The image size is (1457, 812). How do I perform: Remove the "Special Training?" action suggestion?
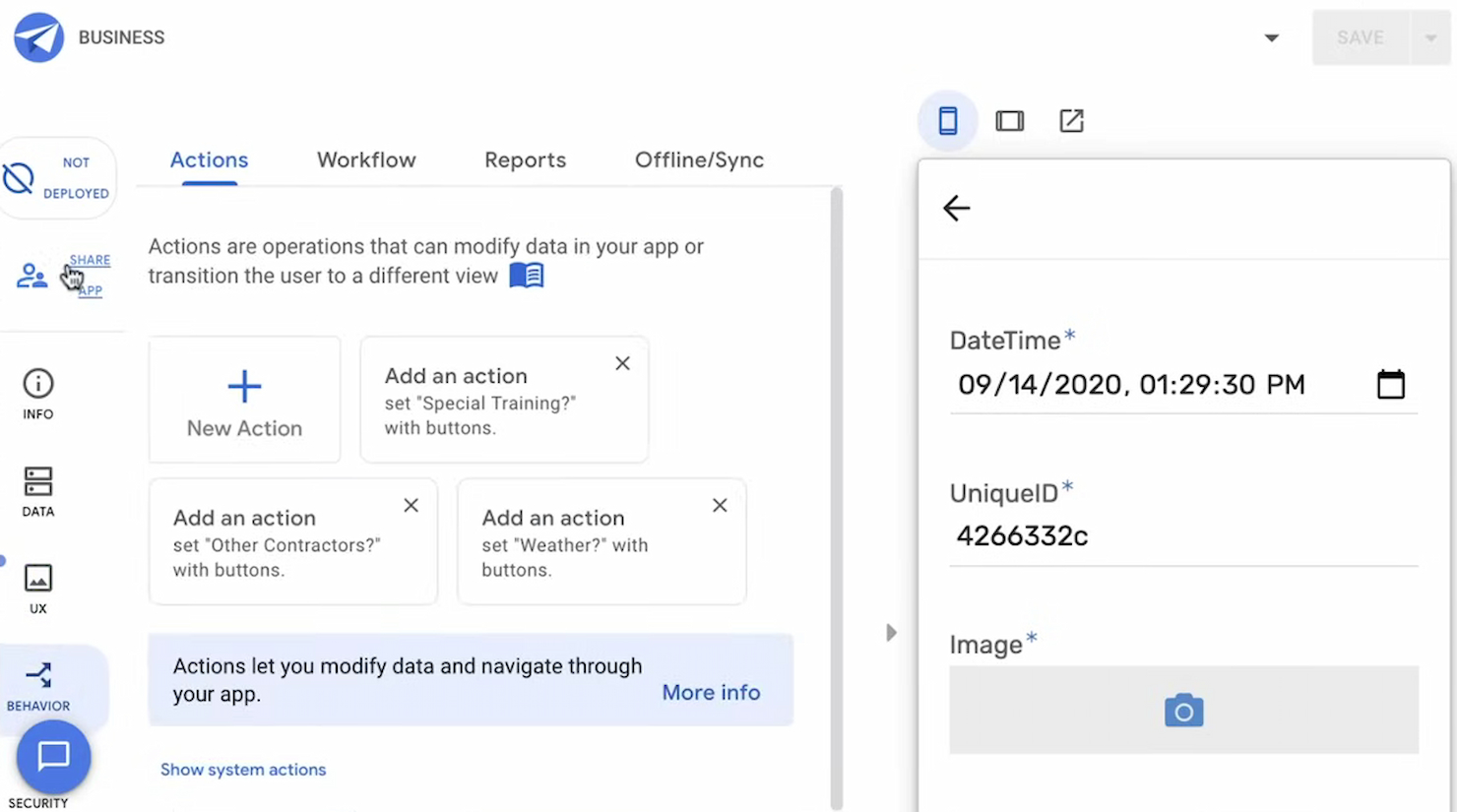point(622,363)
